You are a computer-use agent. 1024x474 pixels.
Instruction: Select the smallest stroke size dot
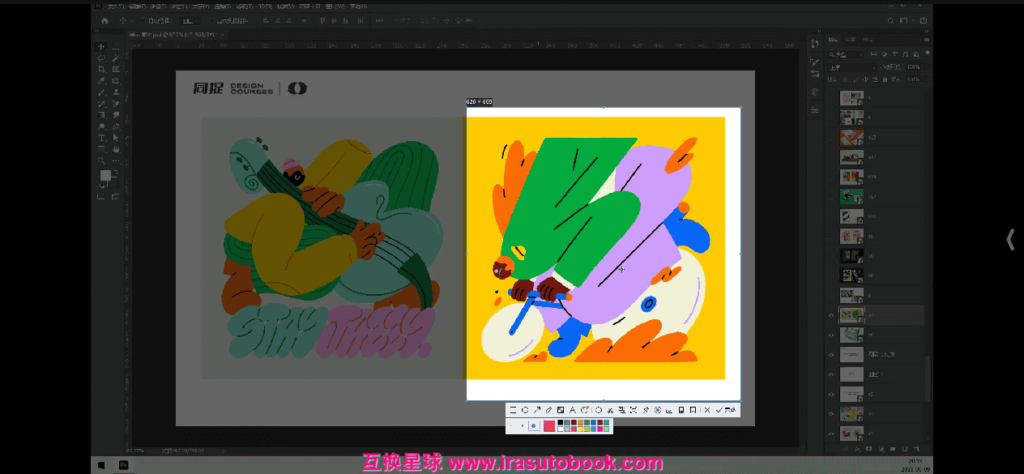tap(511, 426)
